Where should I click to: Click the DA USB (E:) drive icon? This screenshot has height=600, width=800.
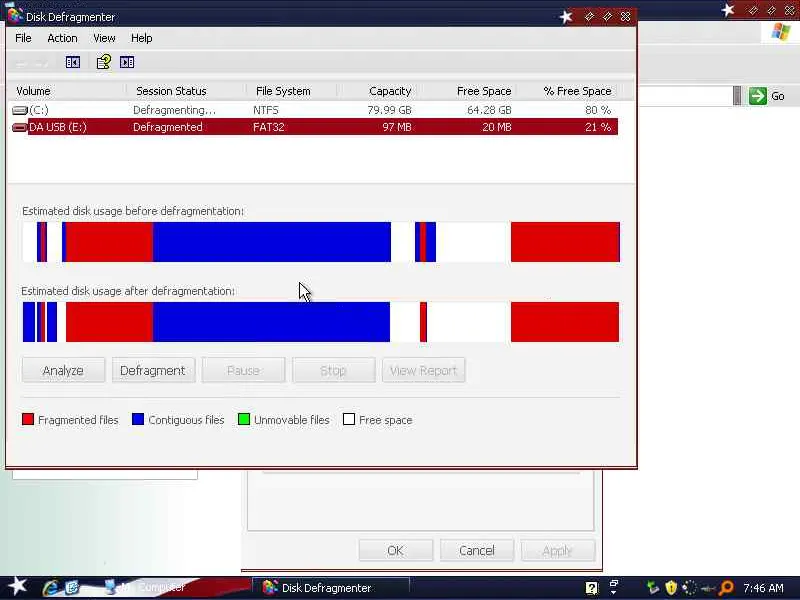point(19,127)
